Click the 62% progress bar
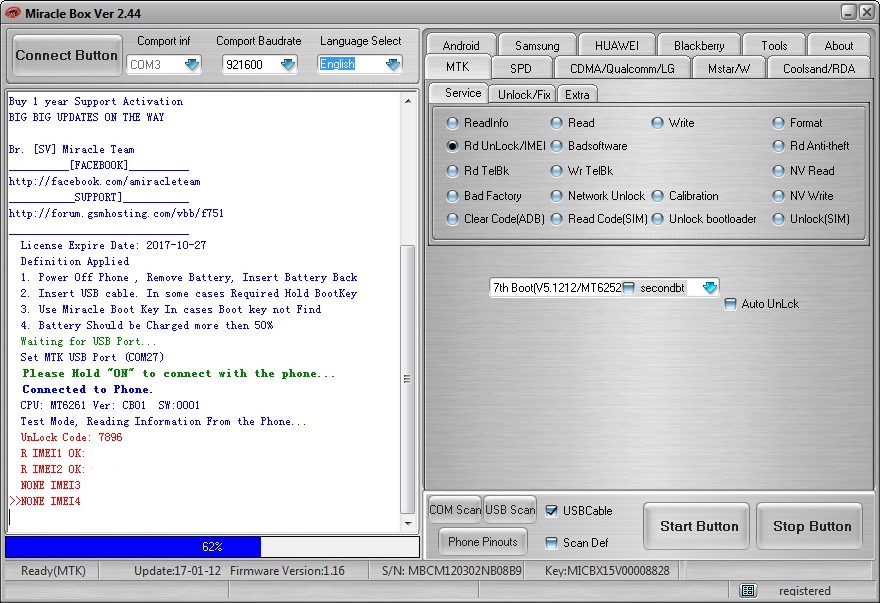The height and width of the screenshot is (603, 880). tap(212, 547)
